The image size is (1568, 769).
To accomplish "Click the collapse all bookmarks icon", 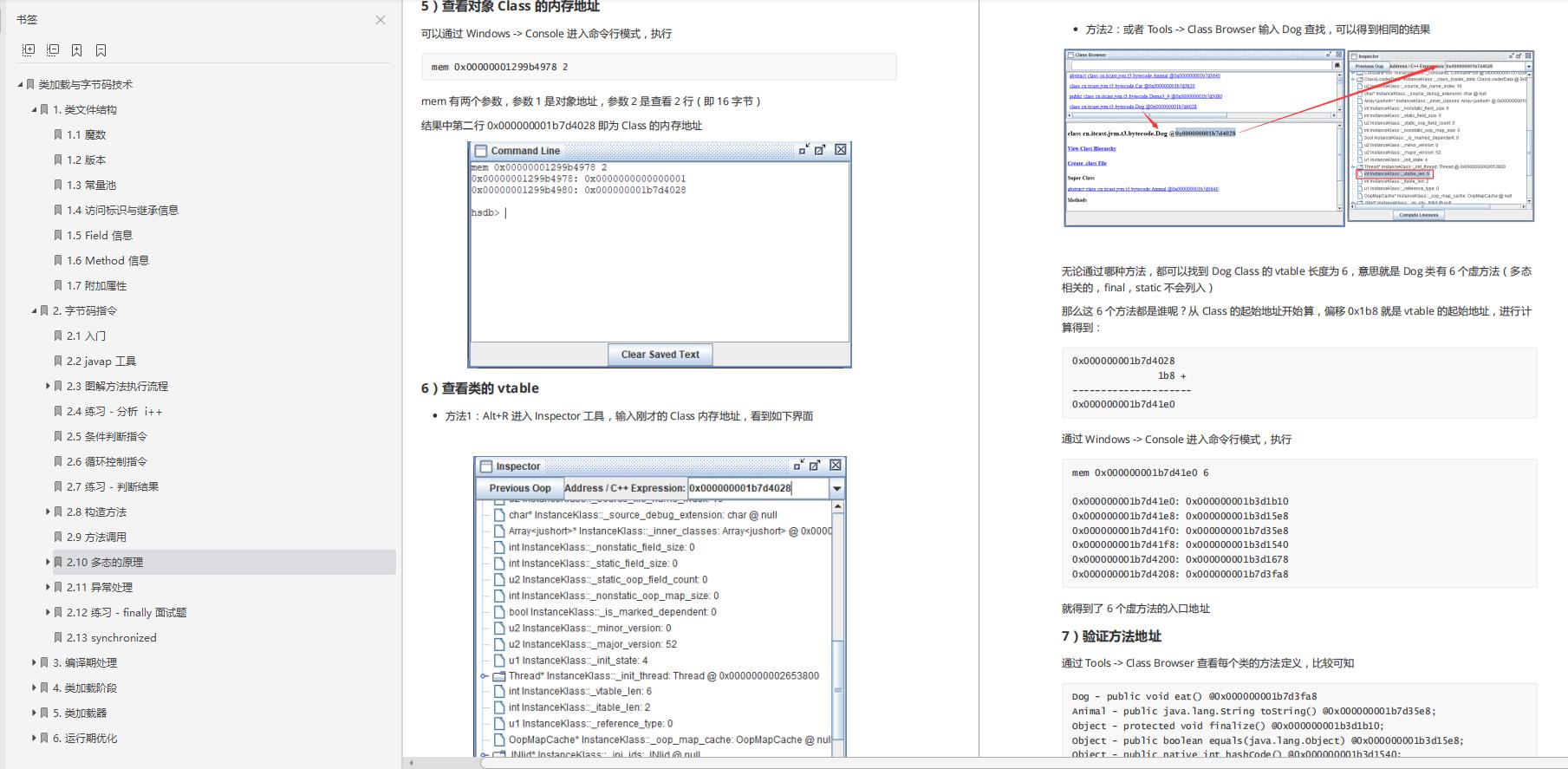I will [x=53, y=50].
